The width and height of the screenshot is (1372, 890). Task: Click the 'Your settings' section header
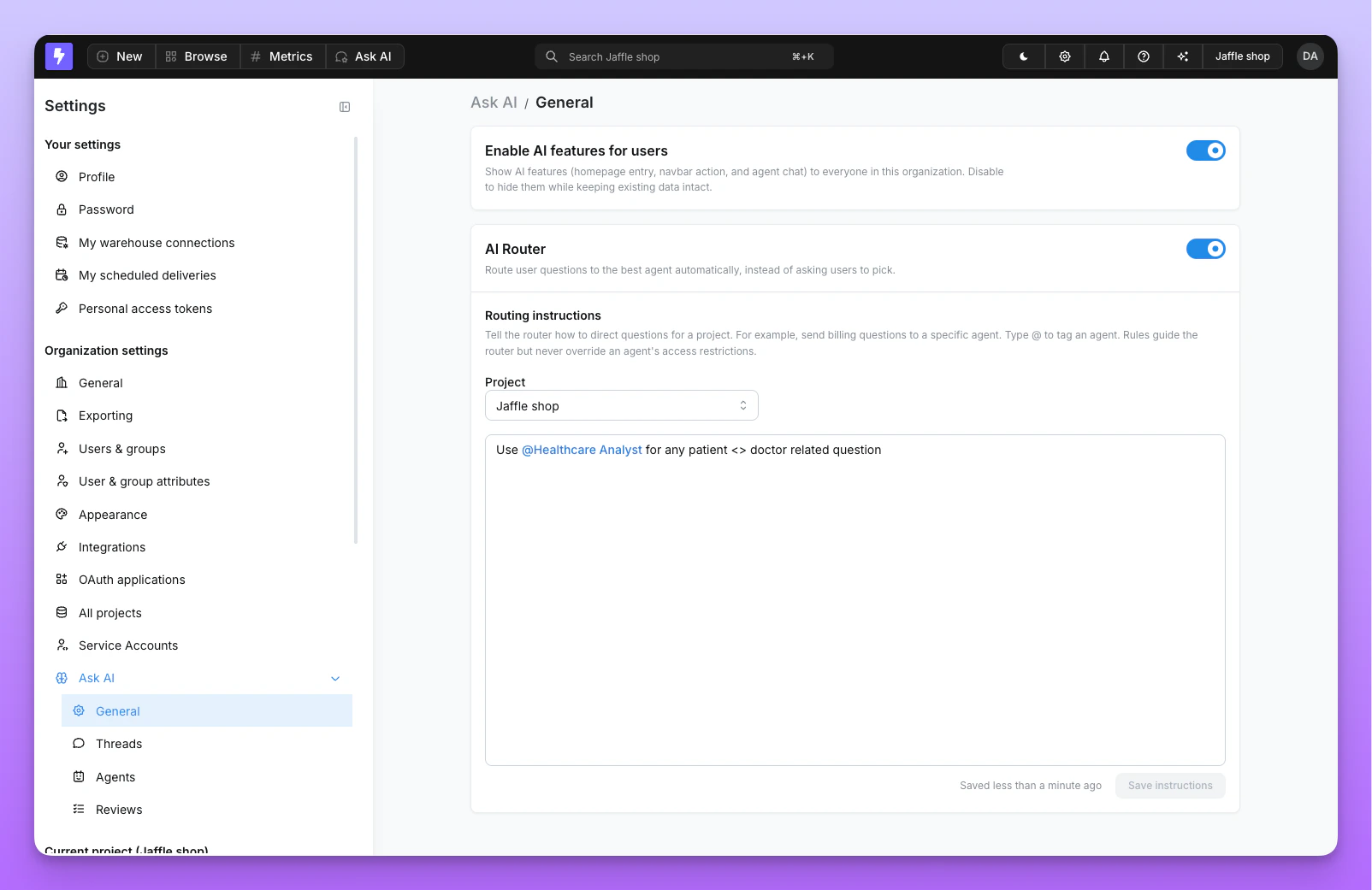coord(82,144)
